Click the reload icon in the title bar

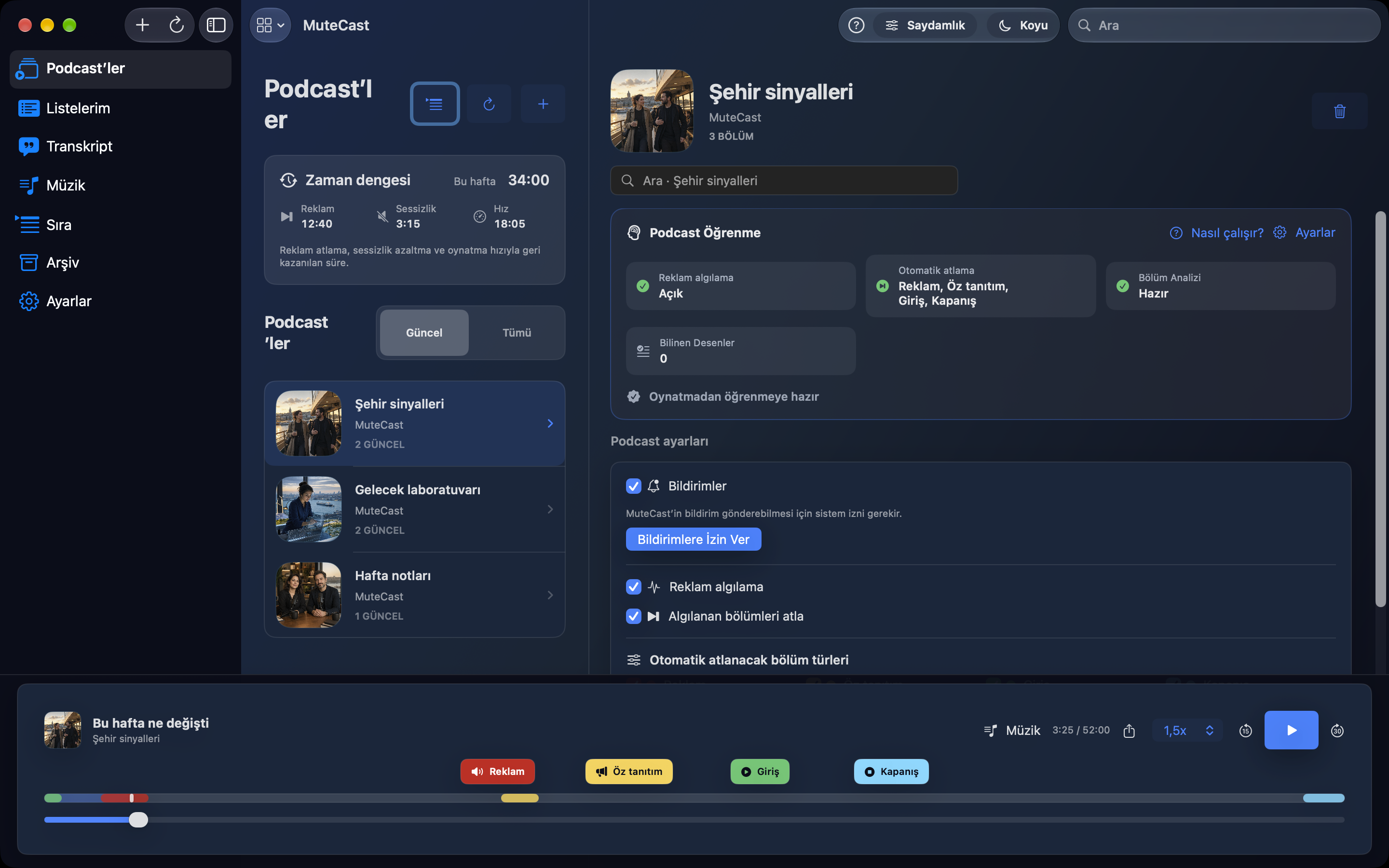(176, 25)
